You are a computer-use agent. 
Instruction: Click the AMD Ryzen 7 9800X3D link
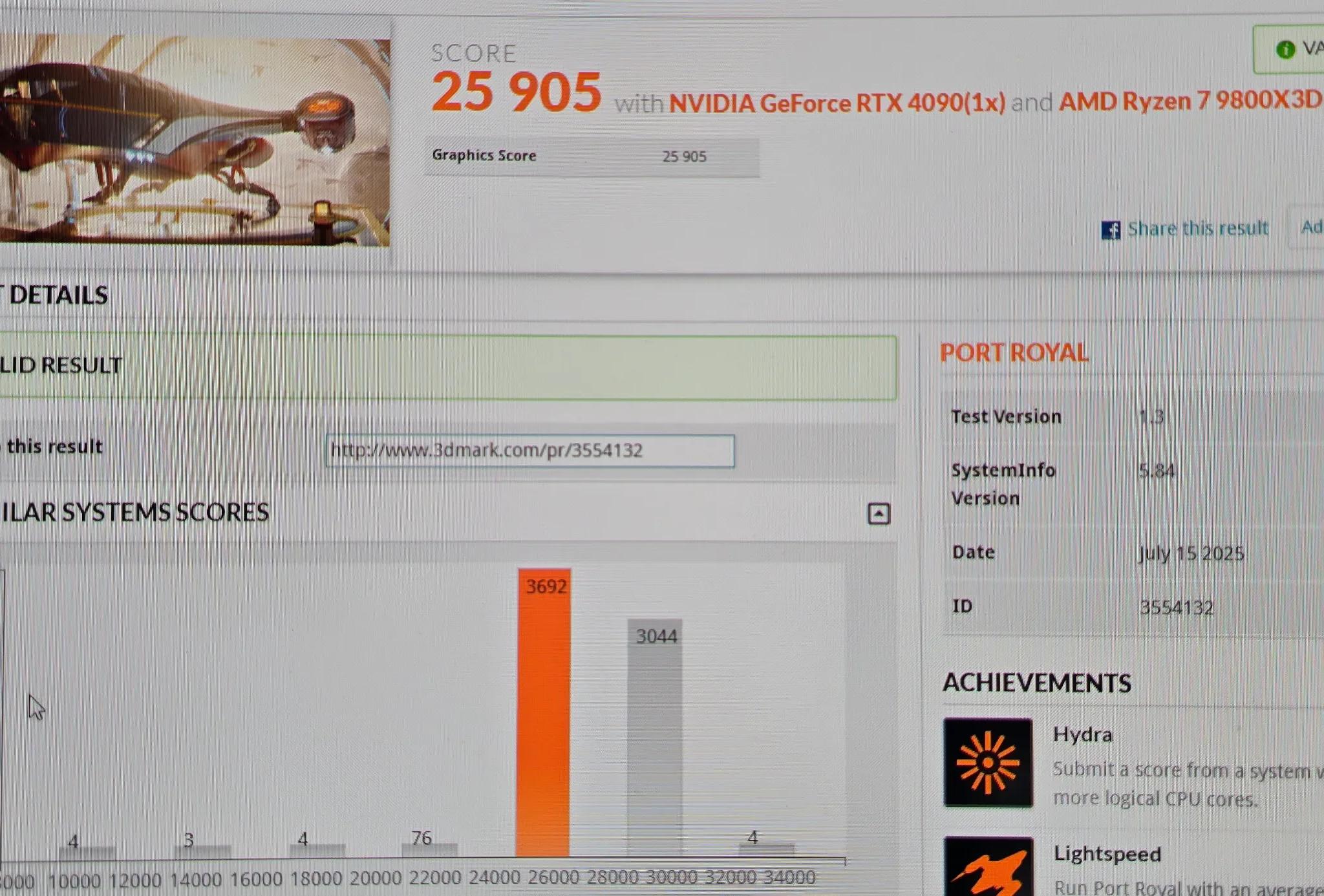click(1190, 101)
